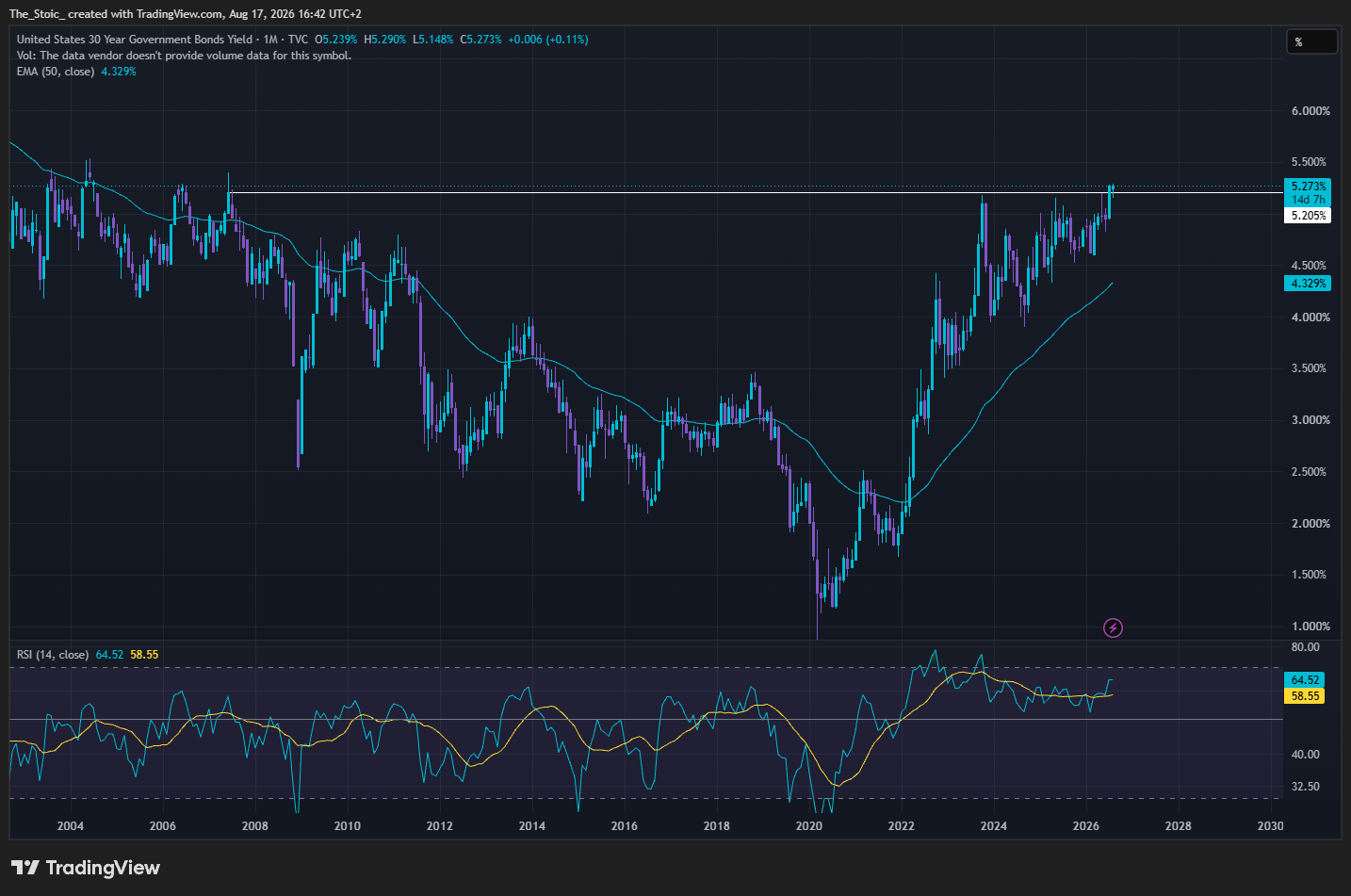Viewport: 1351px width, 896px height.
Task: Click the open value O5.239% in the legend
Action: coord(336,40)
